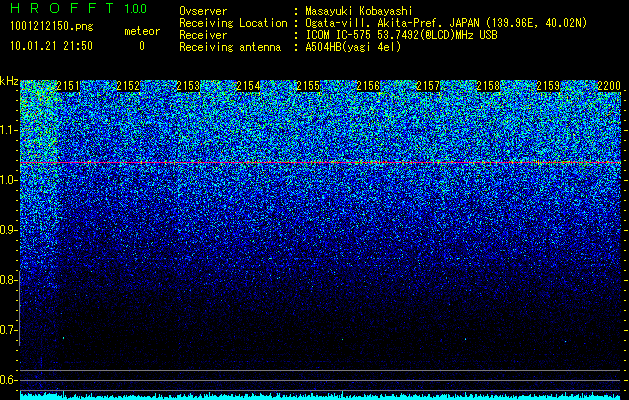This screenshot has width=629, height=400.
Task: Click the 2153 time marker
Action: point(188,86)
